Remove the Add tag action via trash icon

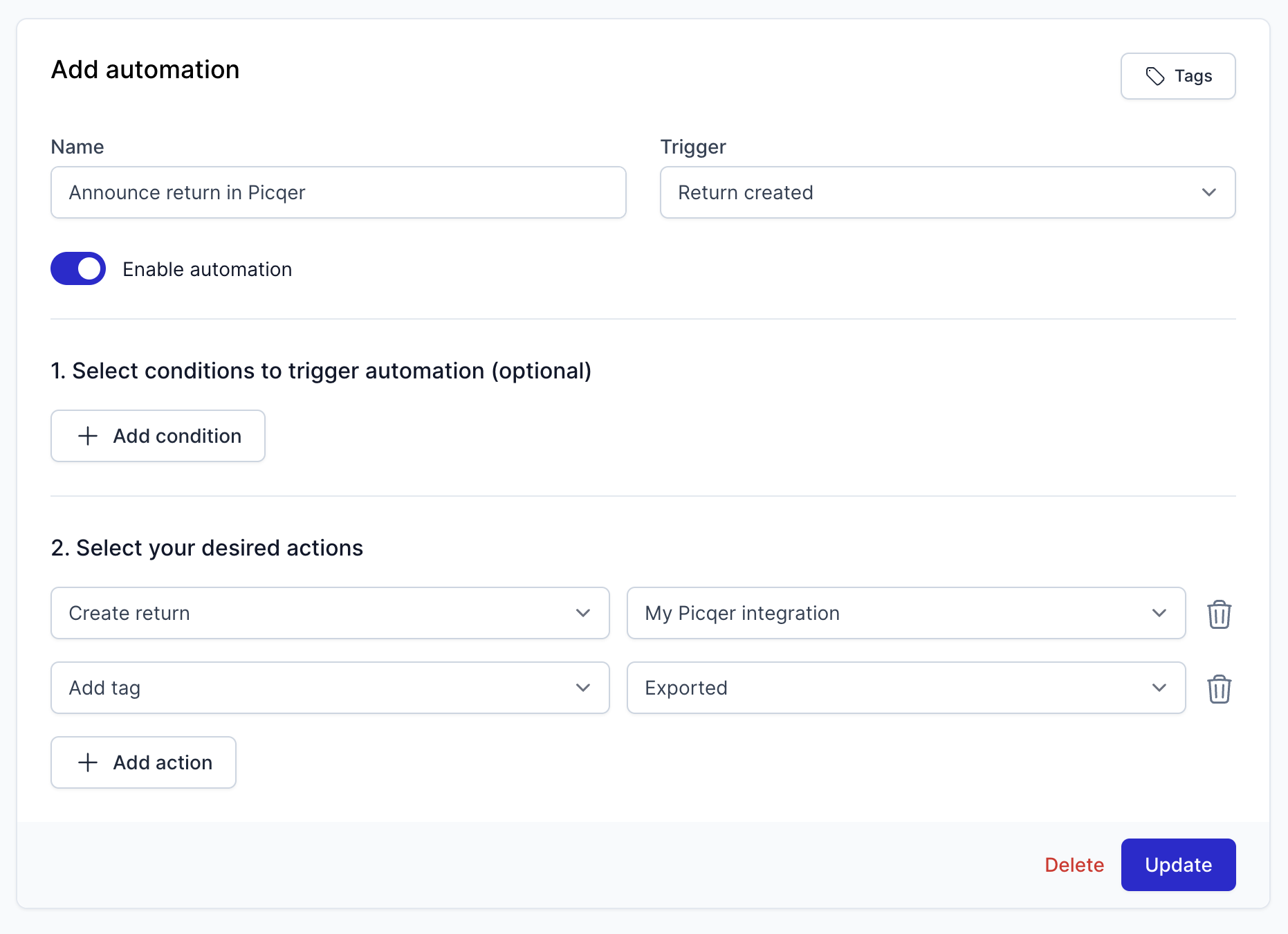1219,688
